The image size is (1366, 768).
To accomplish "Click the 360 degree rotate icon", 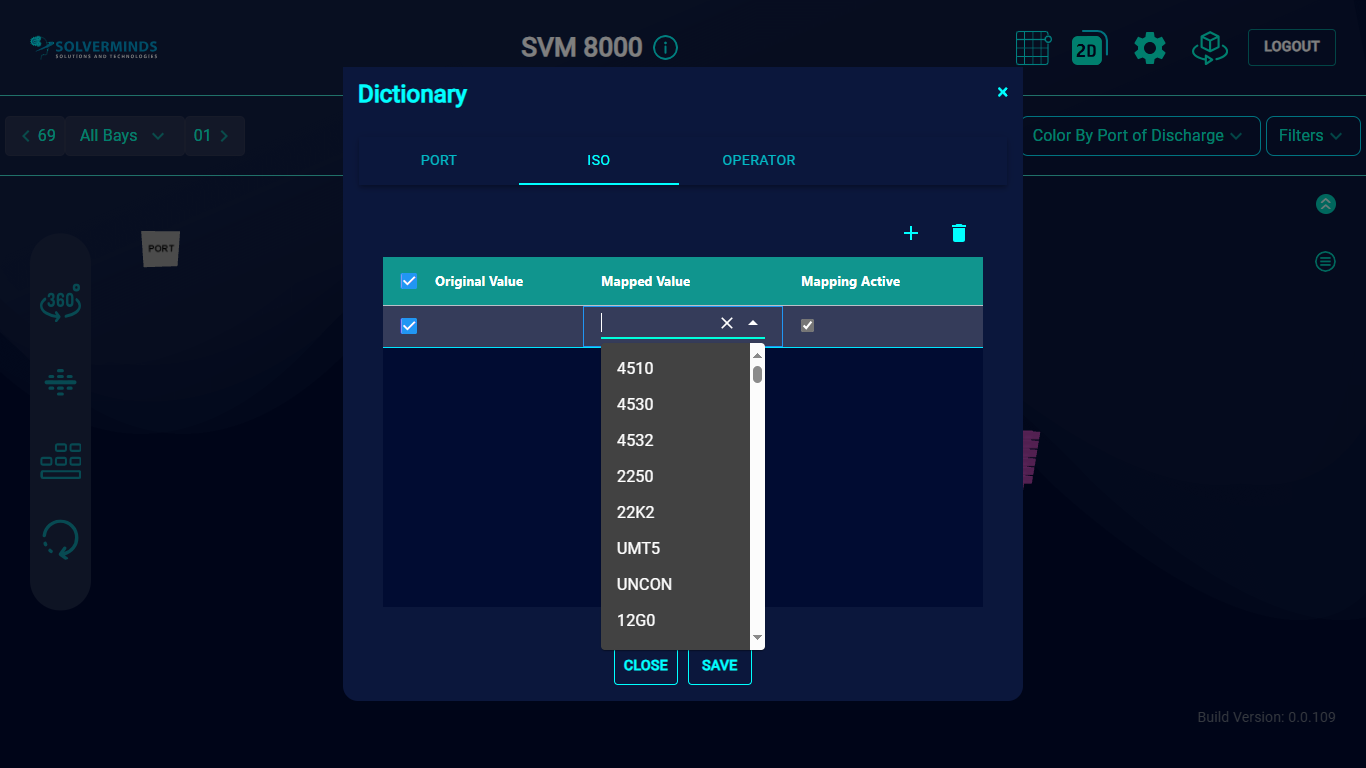I will [60, 302].
